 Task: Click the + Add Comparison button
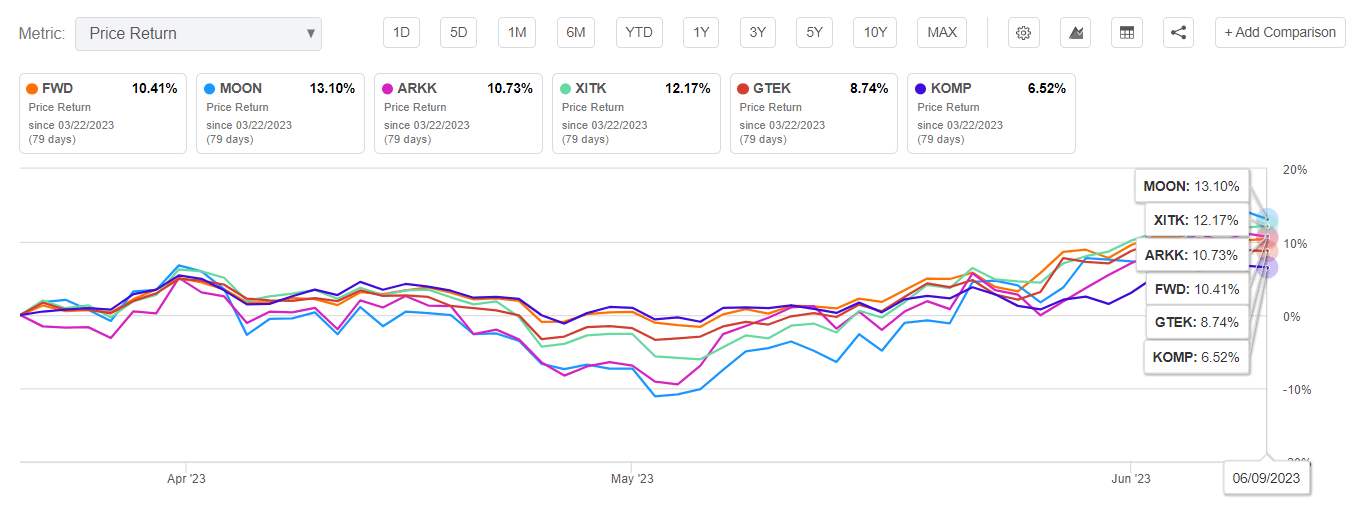[1279, 32]
